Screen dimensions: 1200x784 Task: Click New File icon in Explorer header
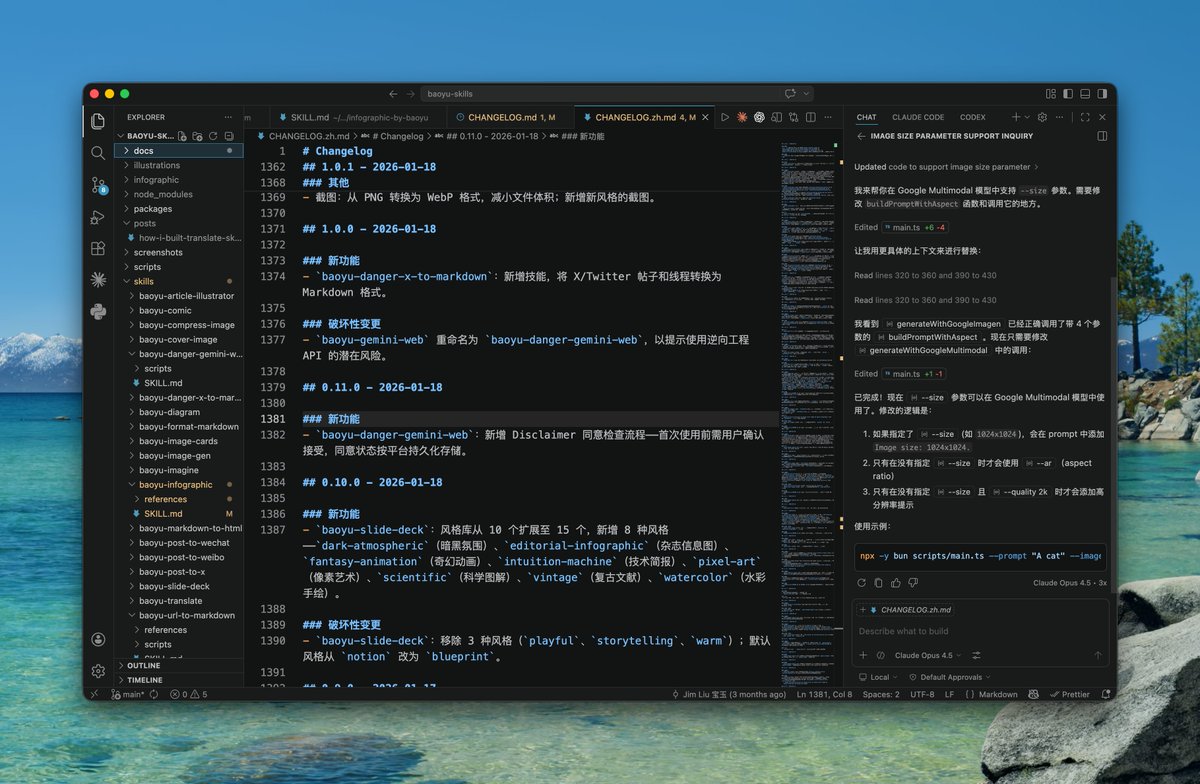[x=182, y=136]
